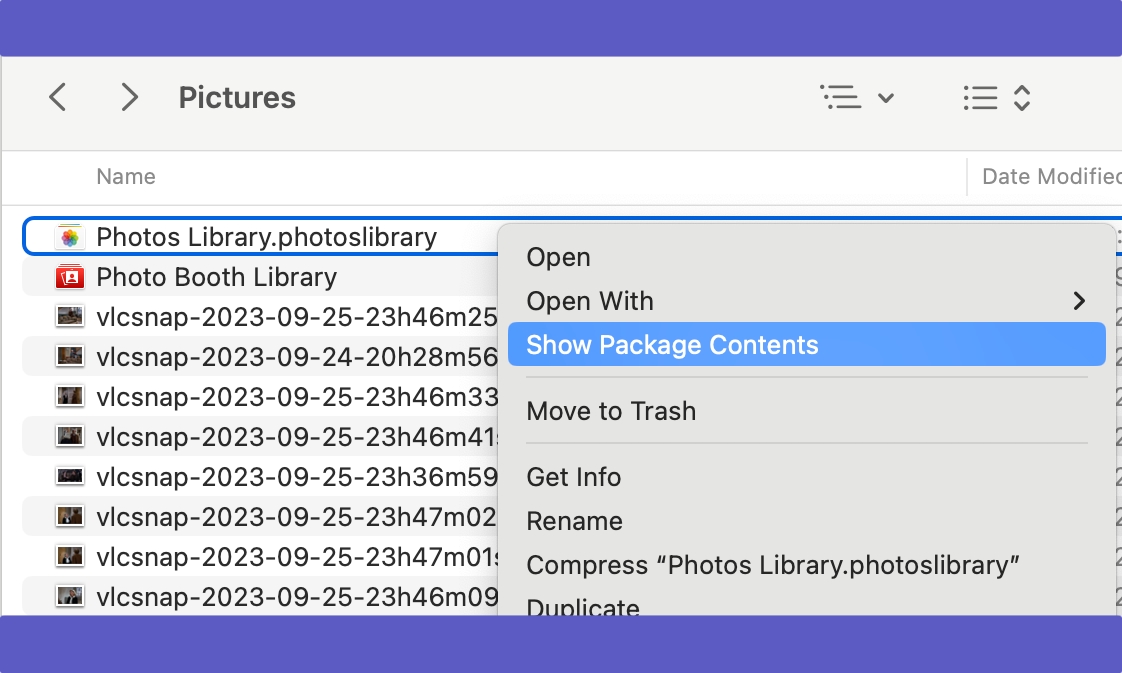Select Photos Library.photoslibrary file name

pyautogui.click(x=266, y=237)
